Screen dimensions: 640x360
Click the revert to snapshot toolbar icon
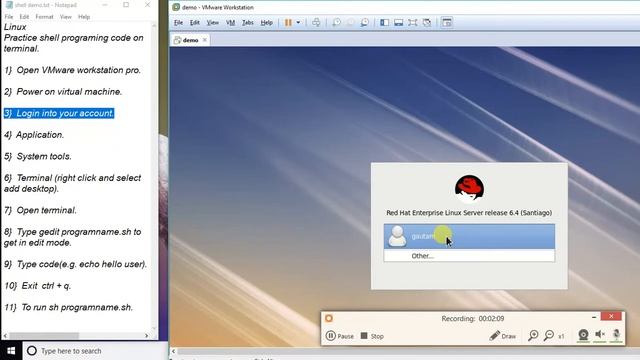350,23
